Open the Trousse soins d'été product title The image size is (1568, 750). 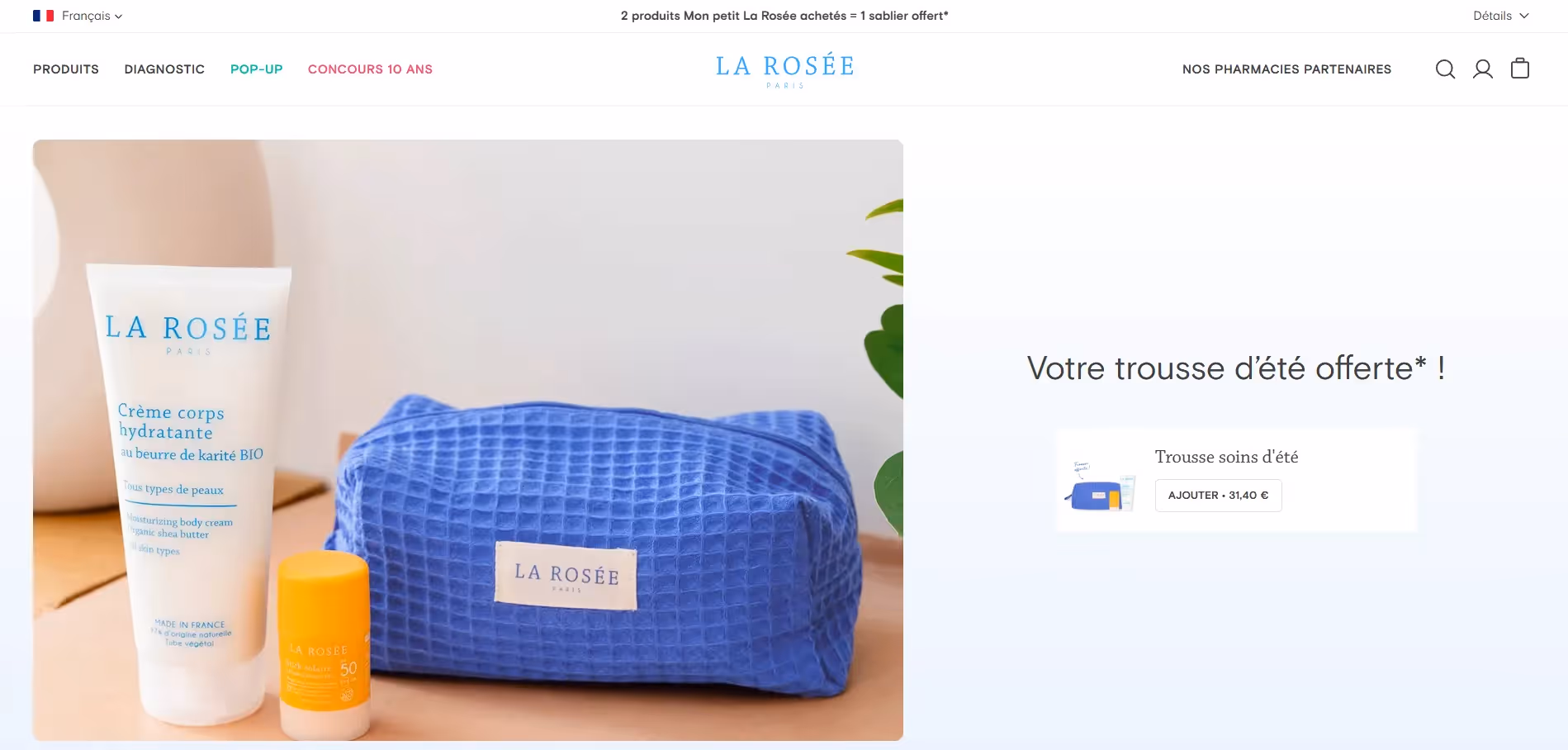click(1226, 457)
